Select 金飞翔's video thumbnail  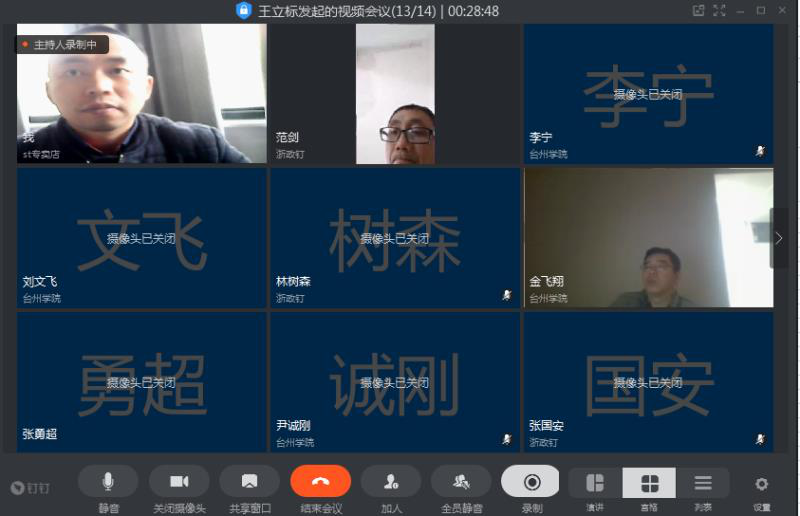tap(648, 237)
